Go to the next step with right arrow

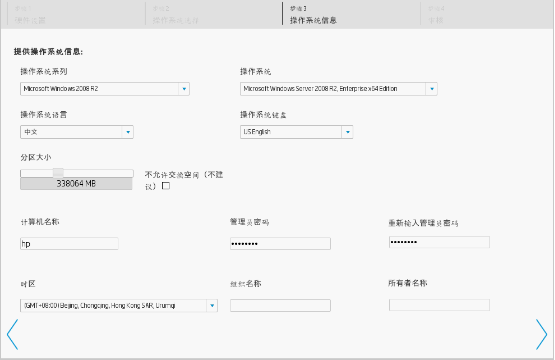[541, 335]
